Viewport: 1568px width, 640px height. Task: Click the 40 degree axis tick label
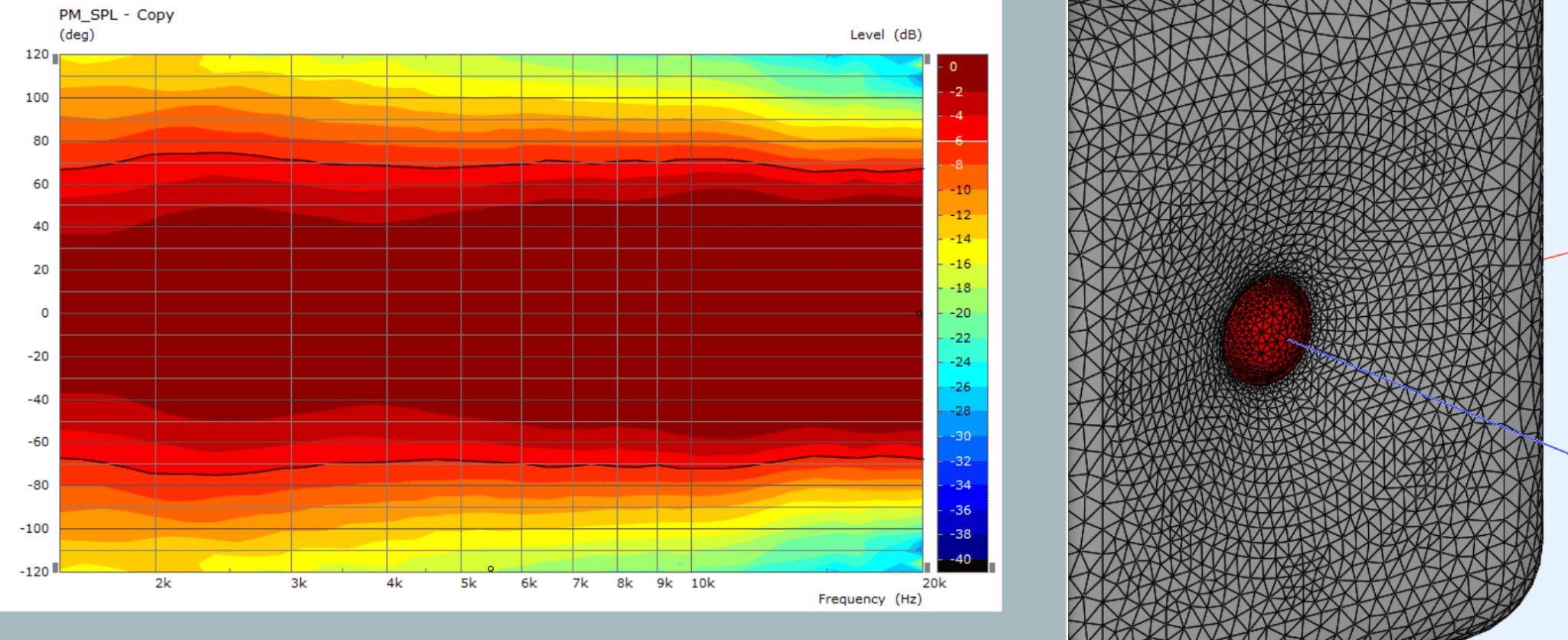(x=41, y=227)
